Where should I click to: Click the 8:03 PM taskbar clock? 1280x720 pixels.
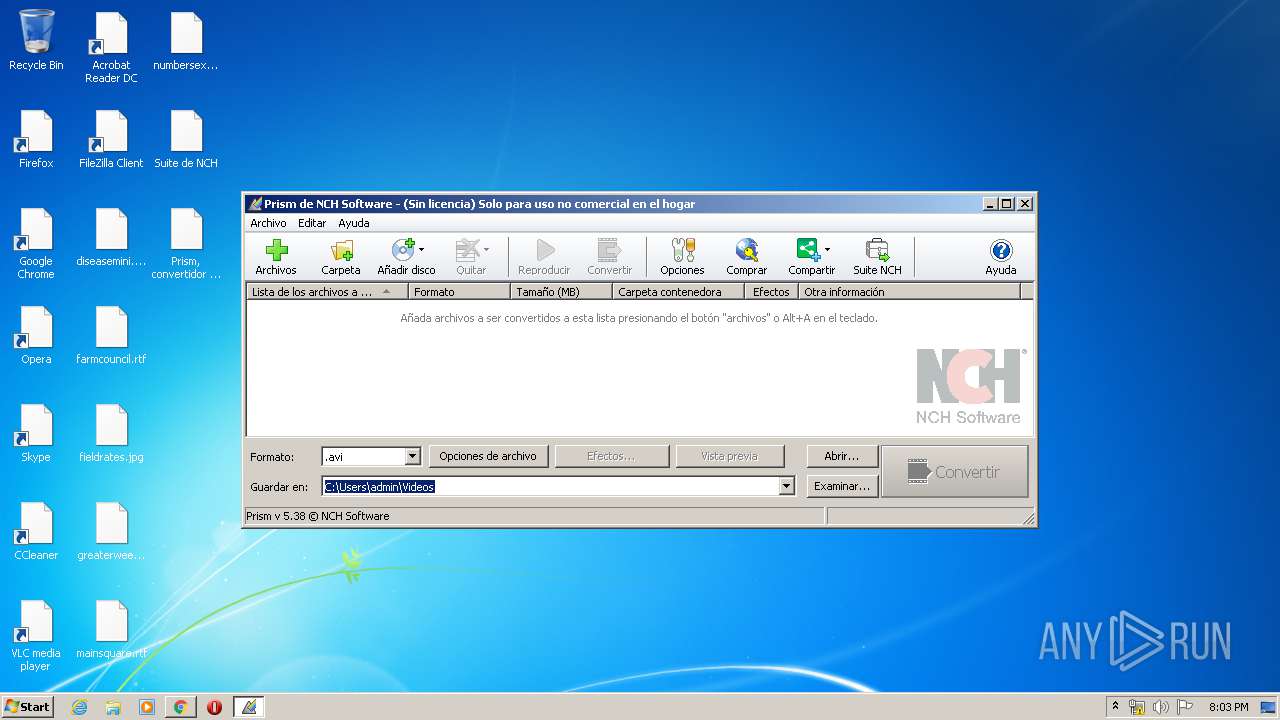pos(1228,707)
